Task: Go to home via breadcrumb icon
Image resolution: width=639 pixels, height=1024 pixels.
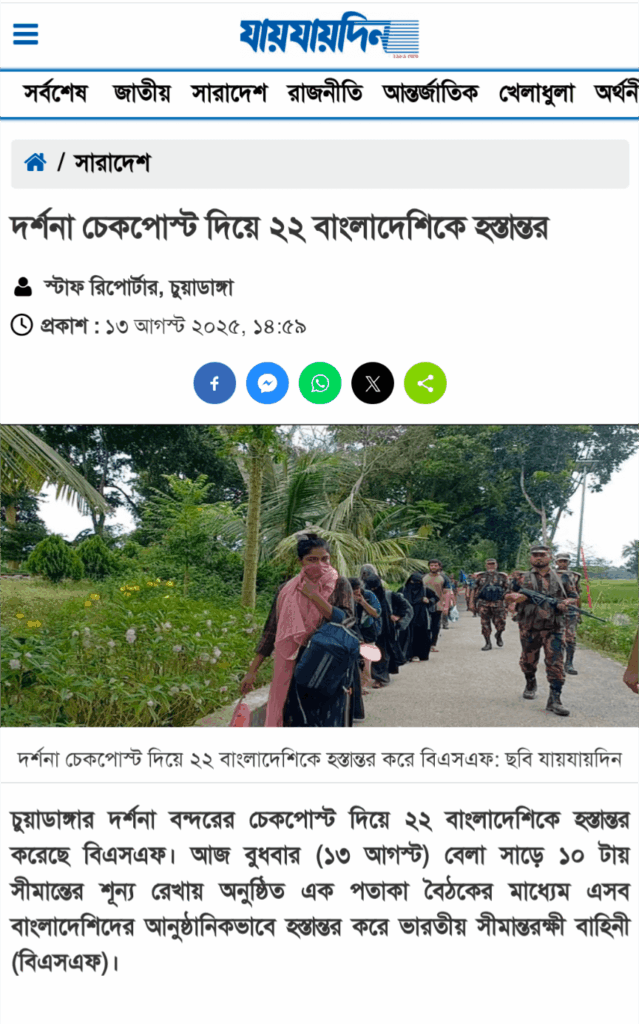Action: tap(35, 162)
